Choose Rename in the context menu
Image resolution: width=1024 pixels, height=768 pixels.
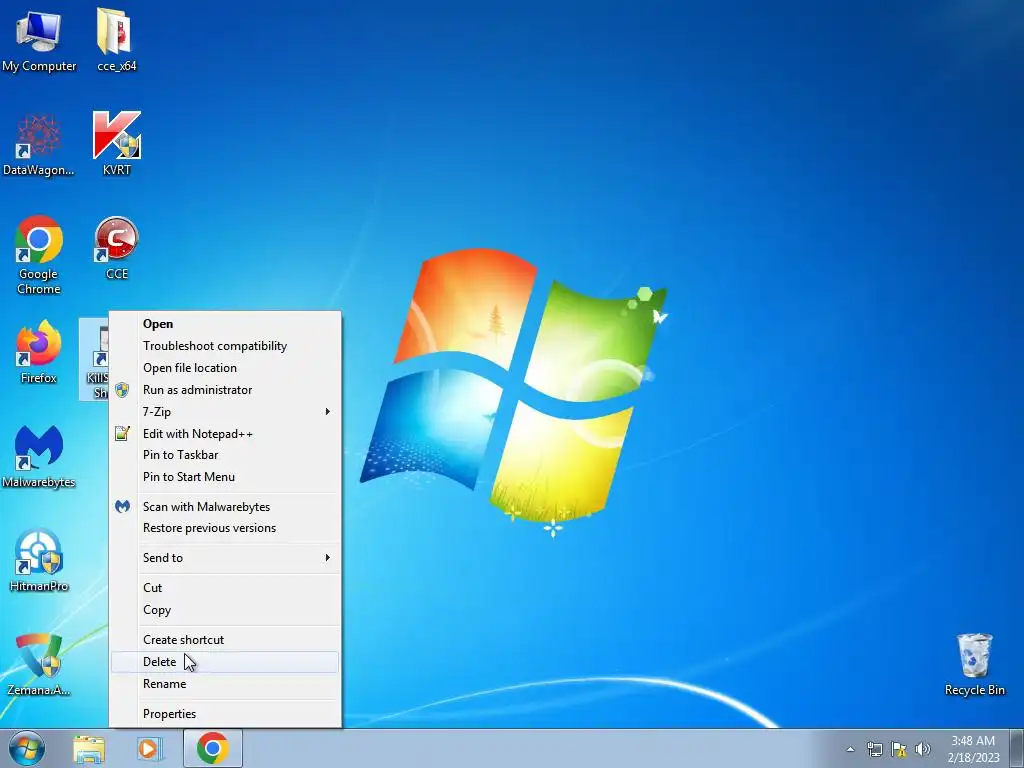pos(225,684)
